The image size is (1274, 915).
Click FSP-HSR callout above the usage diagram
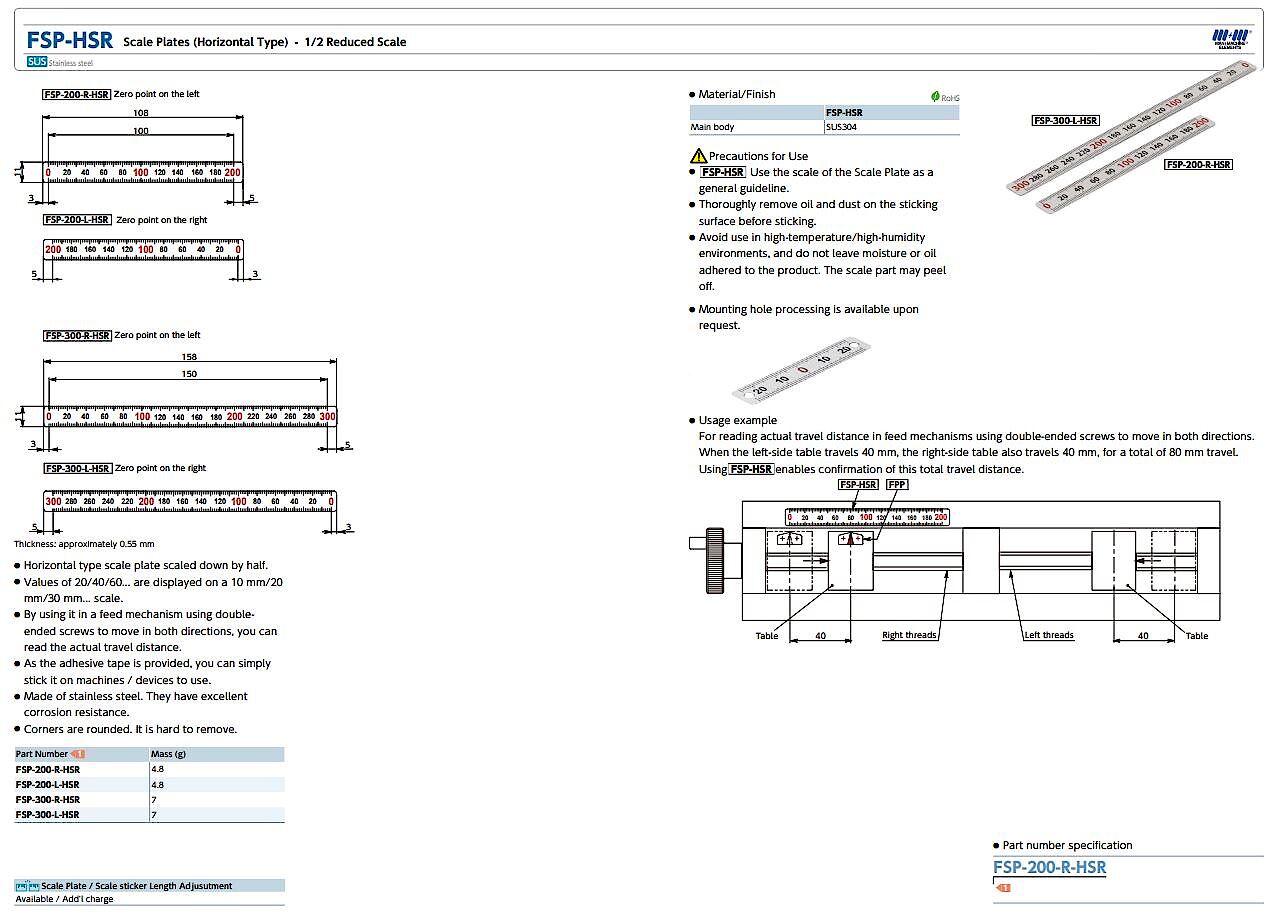859,484
